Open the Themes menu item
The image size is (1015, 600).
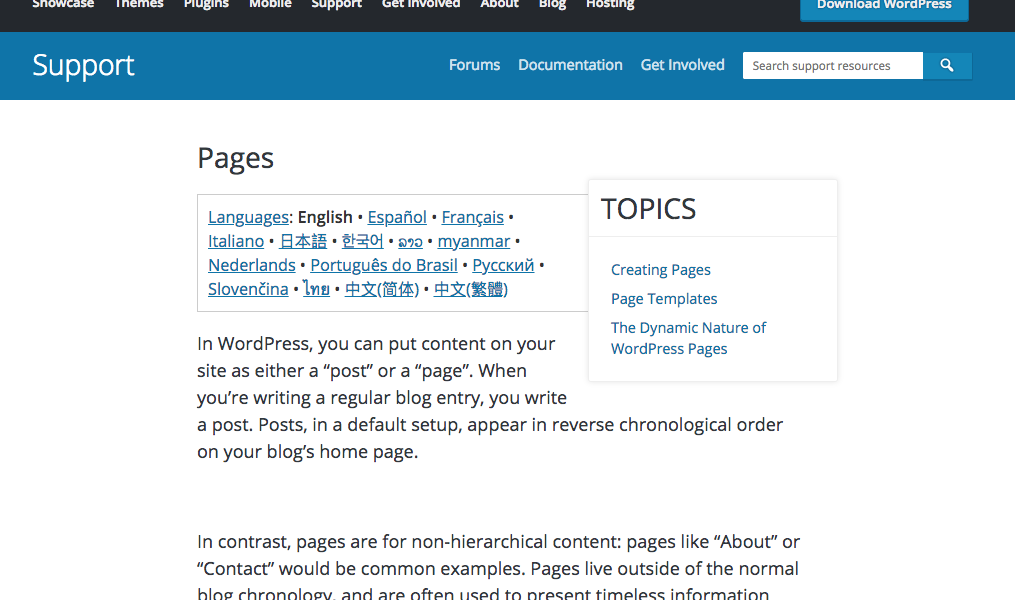pos(138,4)
